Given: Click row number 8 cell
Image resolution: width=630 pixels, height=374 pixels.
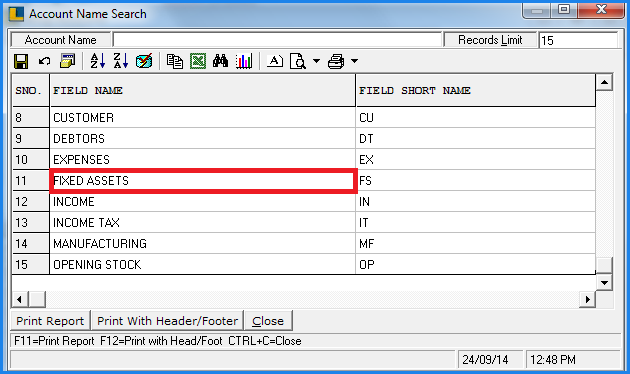Looking at the screenshot, I should tap(31, 118).
